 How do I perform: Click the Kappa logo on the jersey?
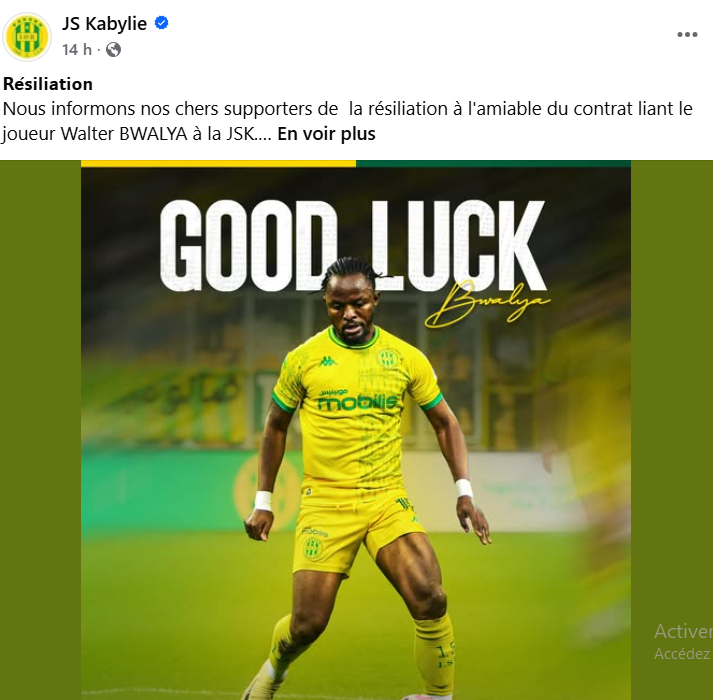point(327,362)
